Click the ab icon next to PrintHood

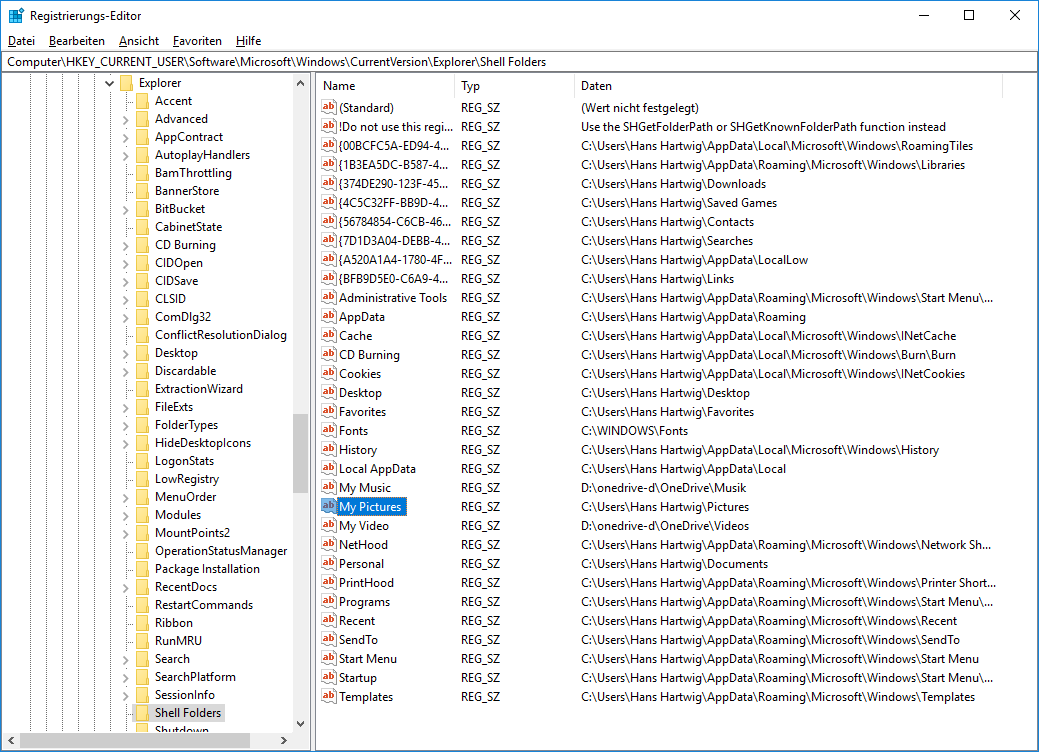click(x=329, y=582)
